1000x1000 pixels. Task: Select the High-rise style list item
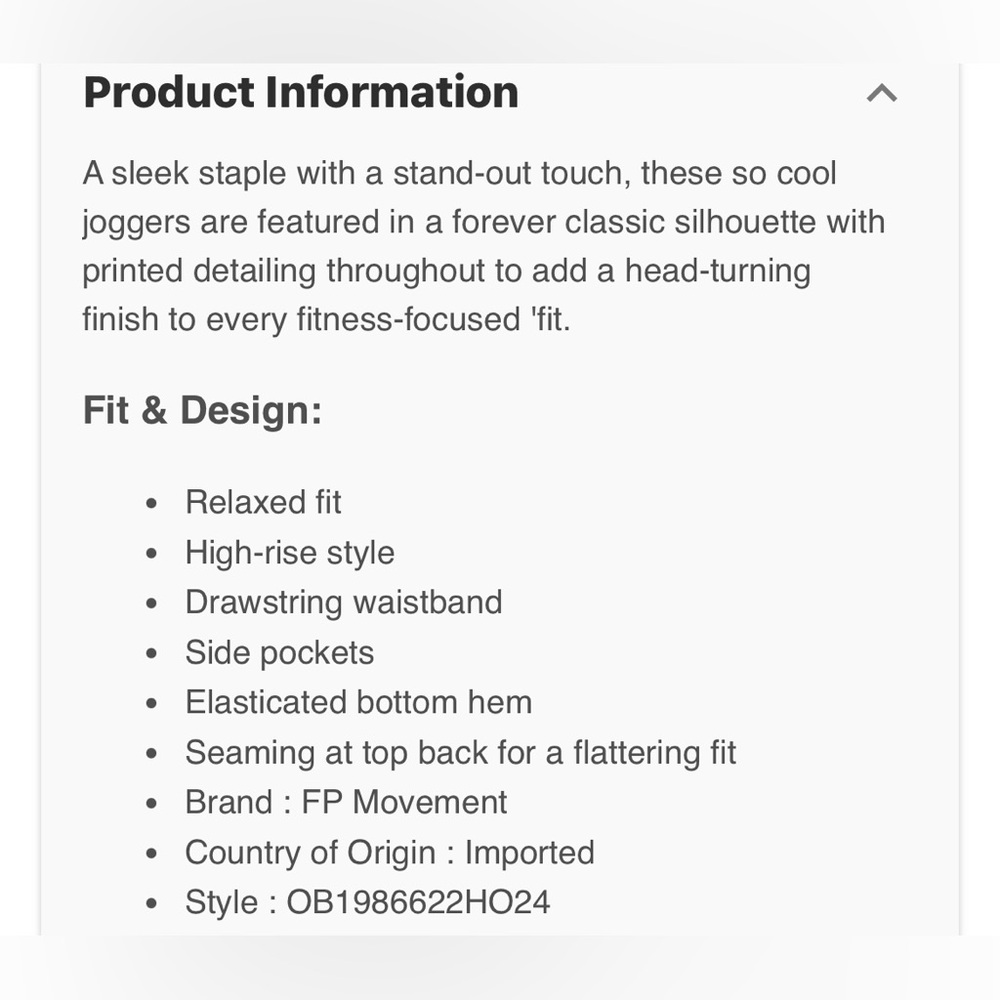click(290, 552)
